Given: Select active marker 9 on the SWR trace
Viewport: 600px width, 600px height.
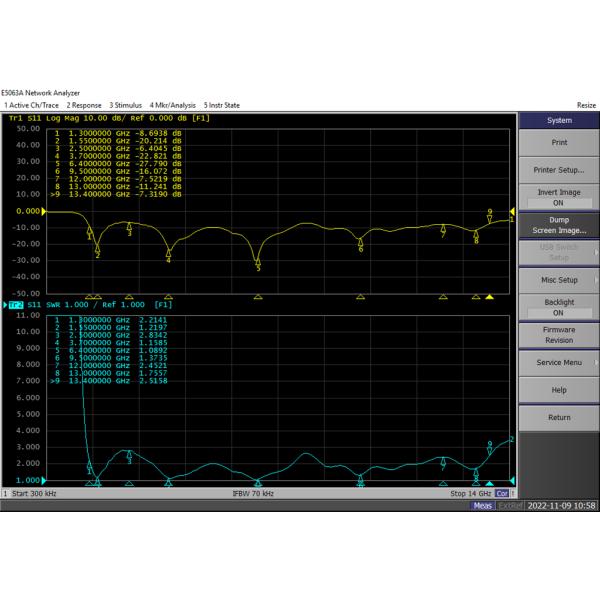Looking at the screenshot, I should 490,446.
